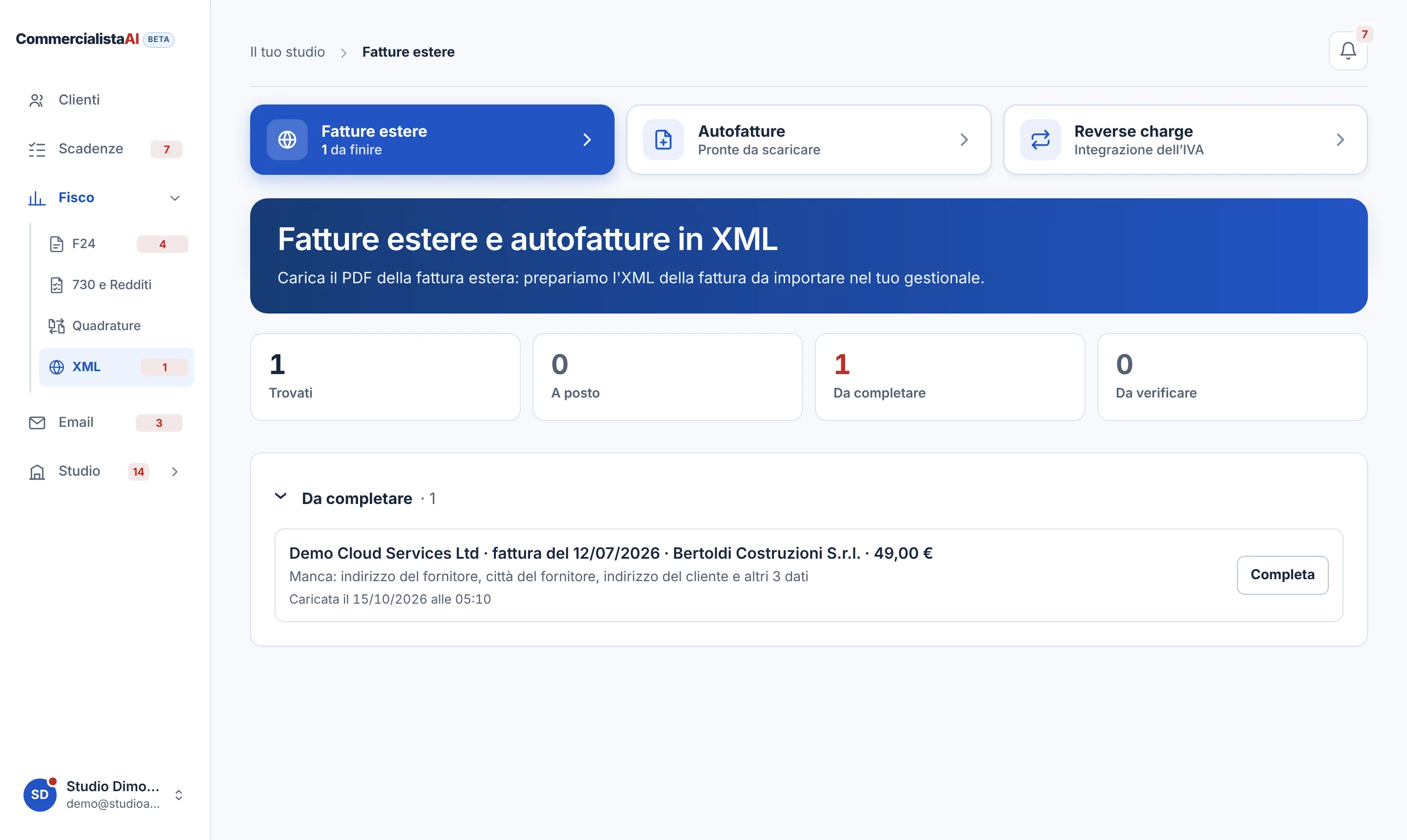Click the 'Manca: indirizzo del fornitore' line
This screenshot has width=1407, height=840.
[549, 576]
